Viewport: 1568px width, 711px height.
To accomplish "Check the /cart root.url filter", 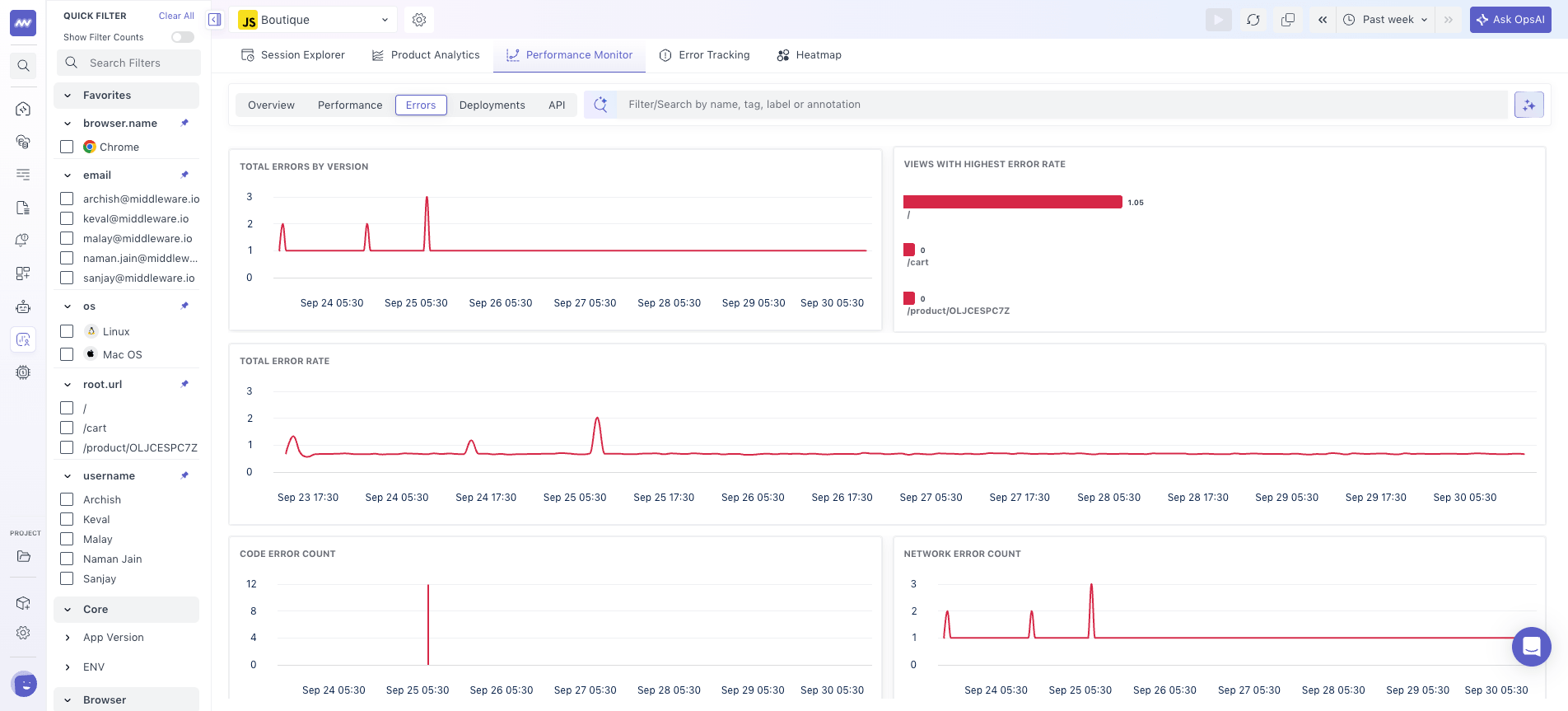I will click(x=67, y=428).
